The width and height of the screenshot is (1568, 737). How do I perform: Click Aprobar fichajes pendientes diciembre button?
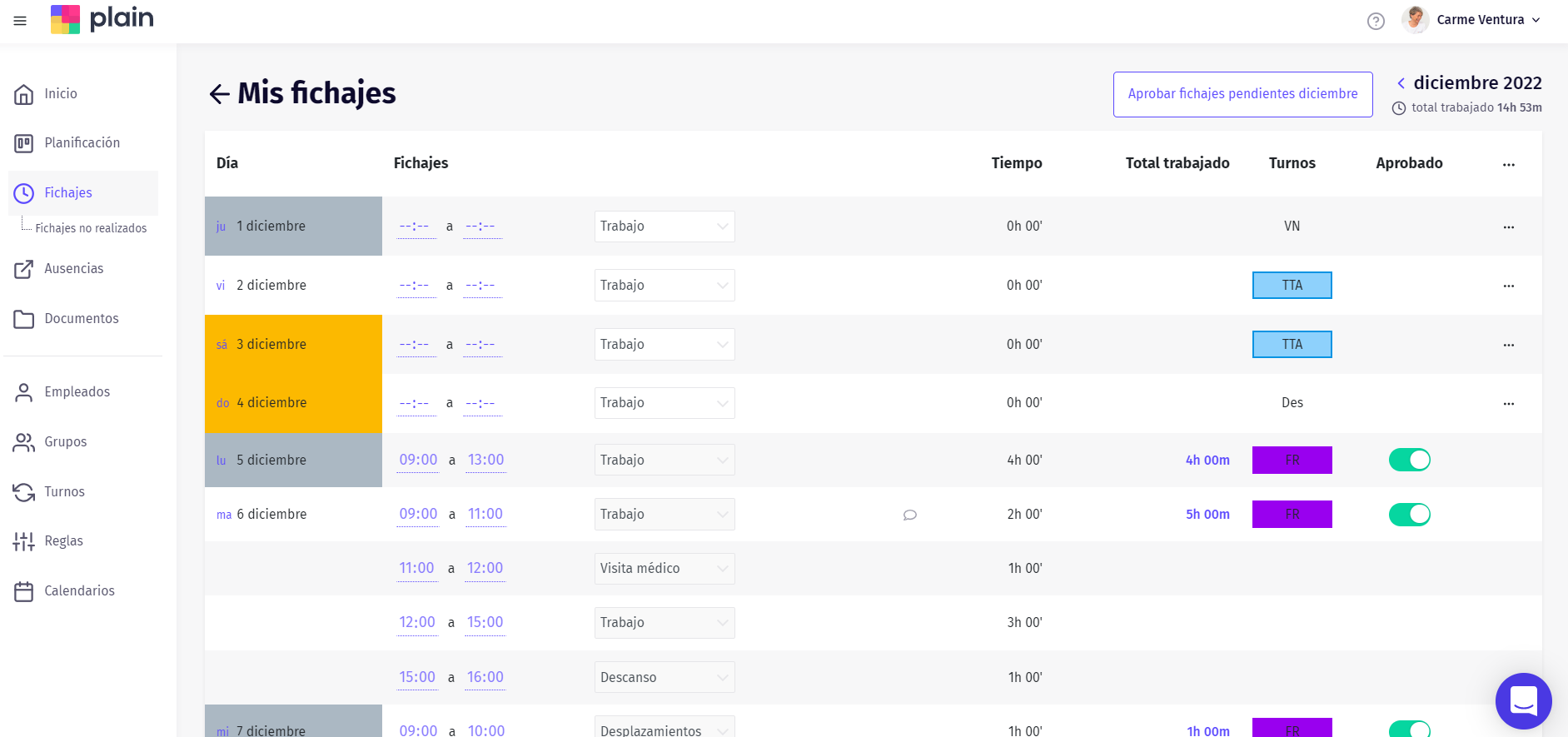click(x=1242, y=94)
